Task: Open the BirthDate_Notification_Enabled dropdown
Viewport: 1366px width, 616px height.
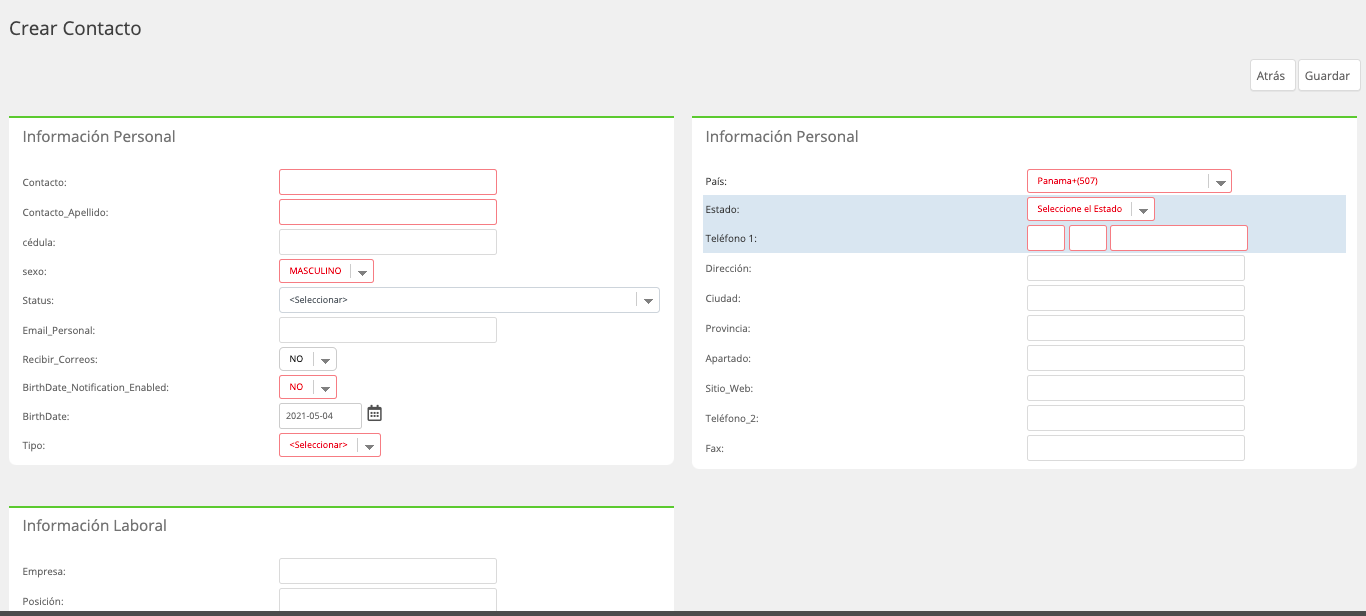Action: pyautogui.click(x=308, y=387)
